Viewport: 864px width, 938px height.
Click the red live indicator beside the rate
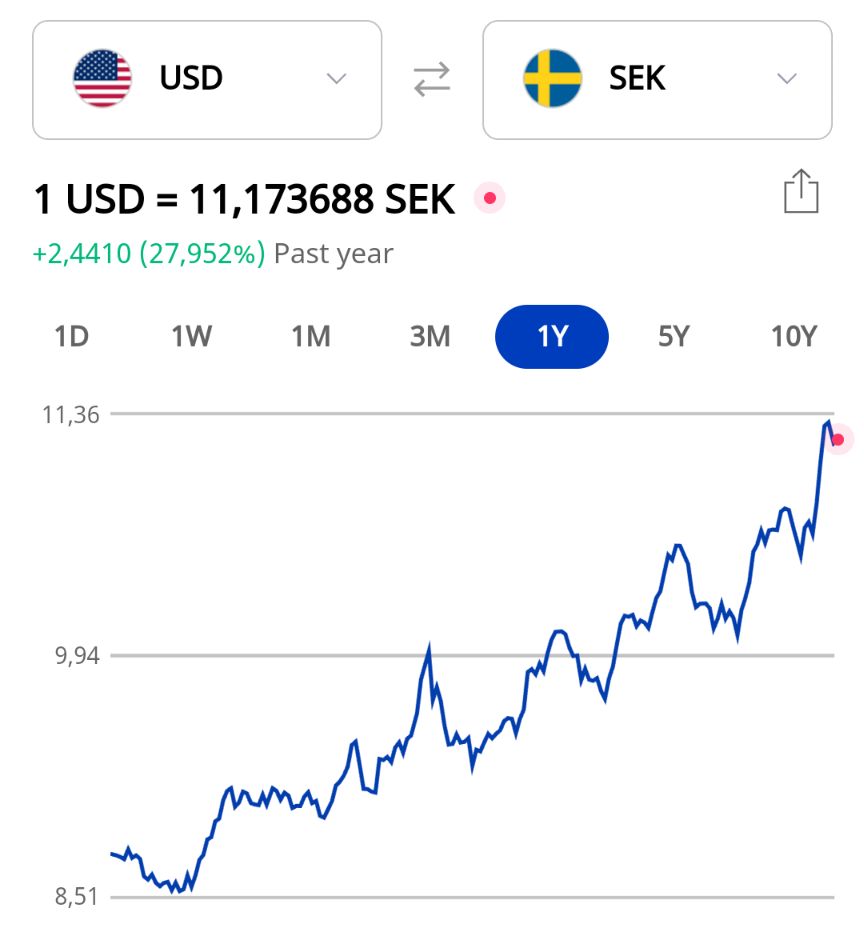click(x=489, y=198)
